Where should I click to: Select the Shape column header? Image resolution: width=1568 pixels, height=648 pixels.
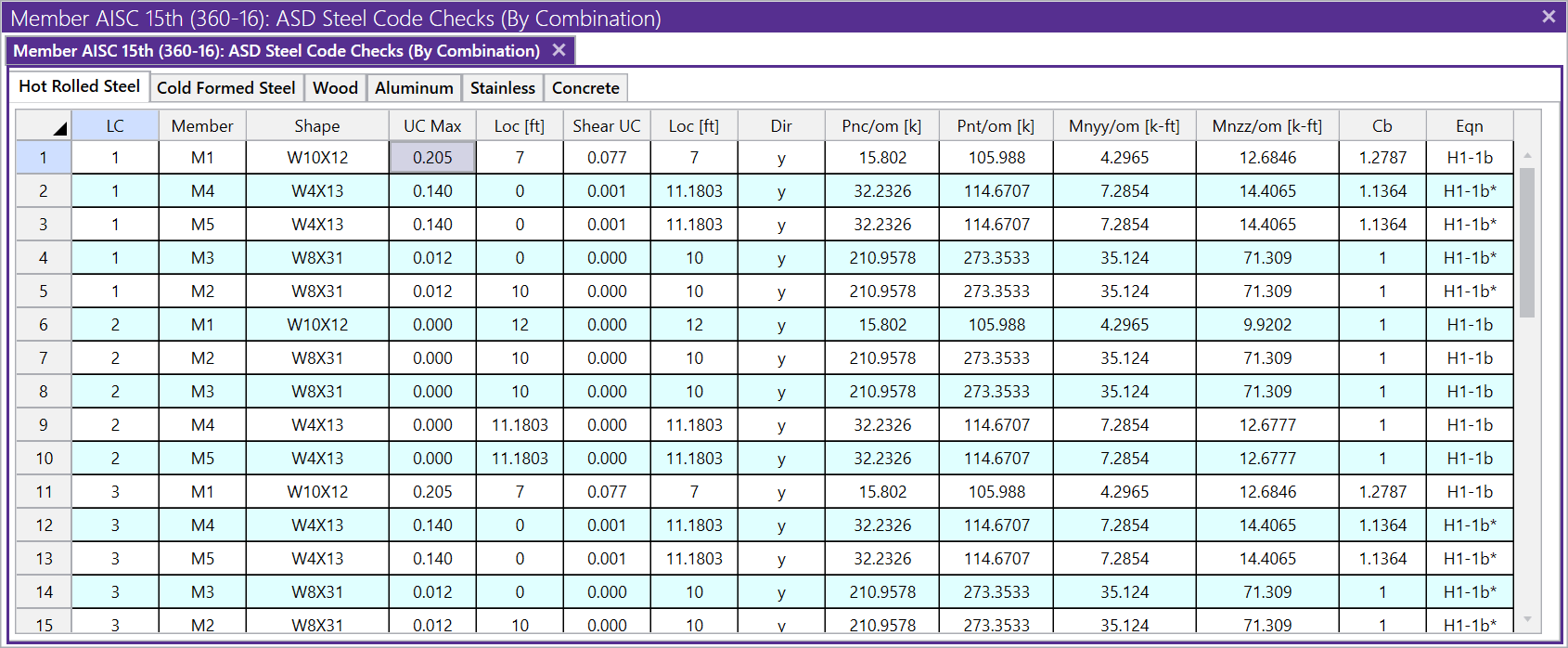pyautogui.click(x=317, y=125)
